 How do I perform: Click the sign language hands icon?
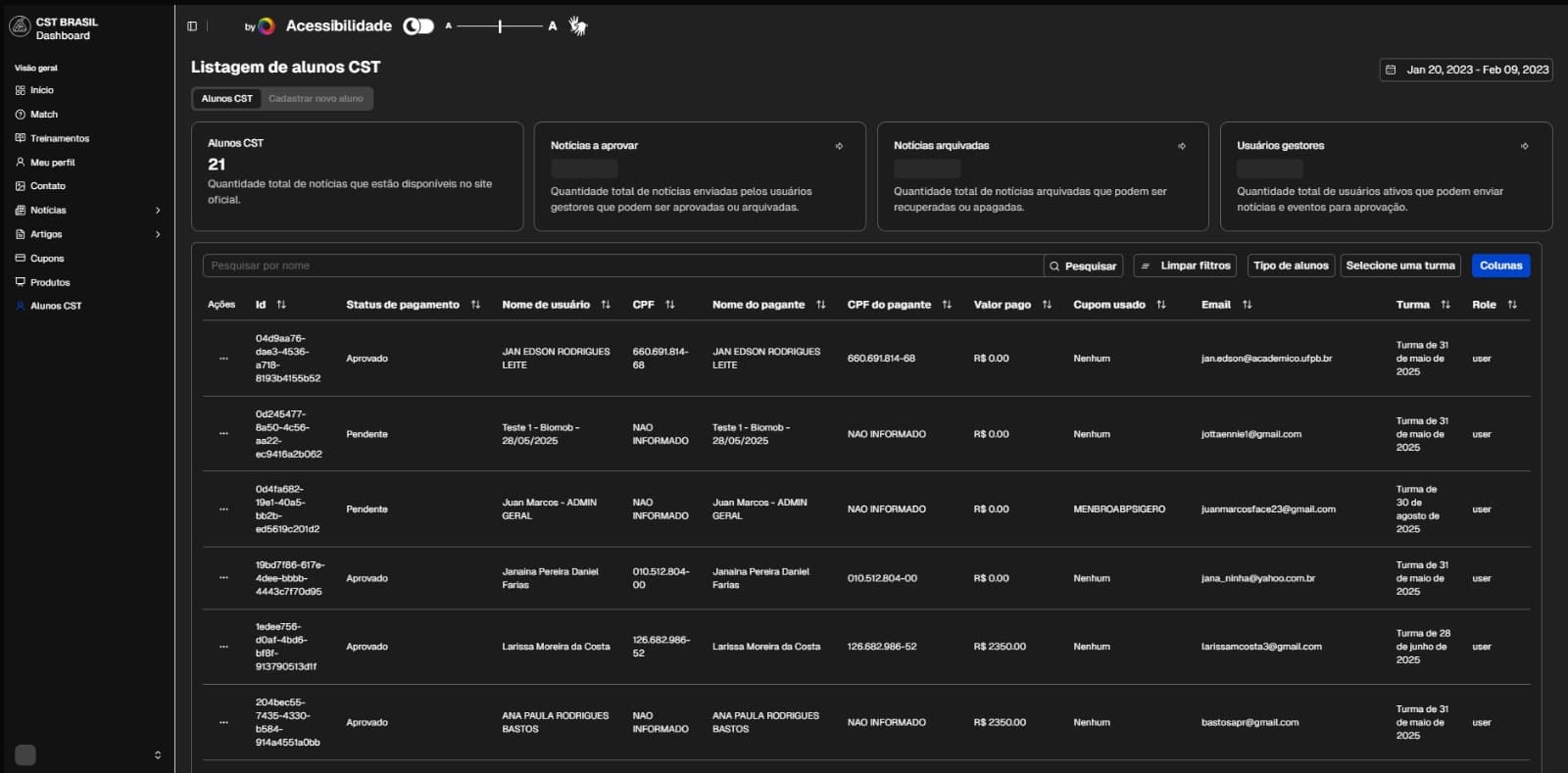pos(578,26)
